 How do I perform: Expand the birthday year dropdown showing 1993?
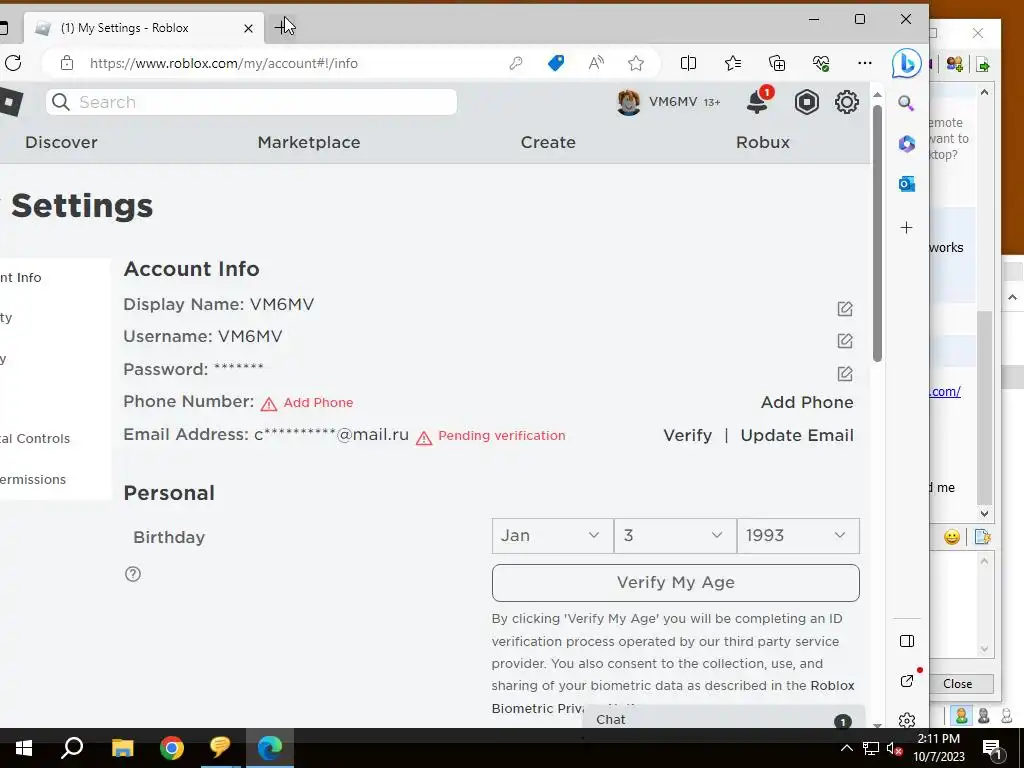coord(798,536)
